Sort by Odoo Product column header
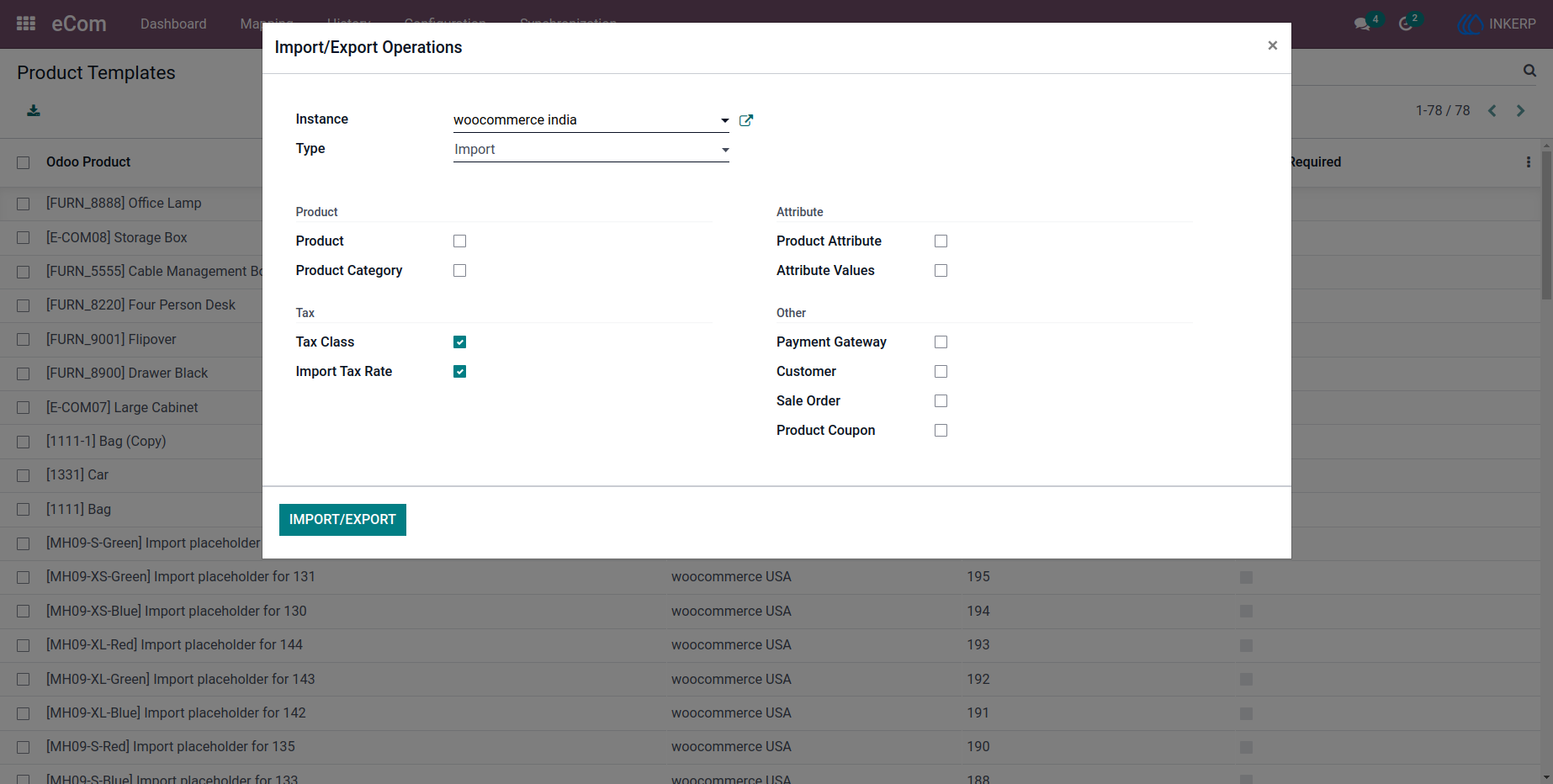This screenshot has width=1553, height=784. click(x=88, y=162)
